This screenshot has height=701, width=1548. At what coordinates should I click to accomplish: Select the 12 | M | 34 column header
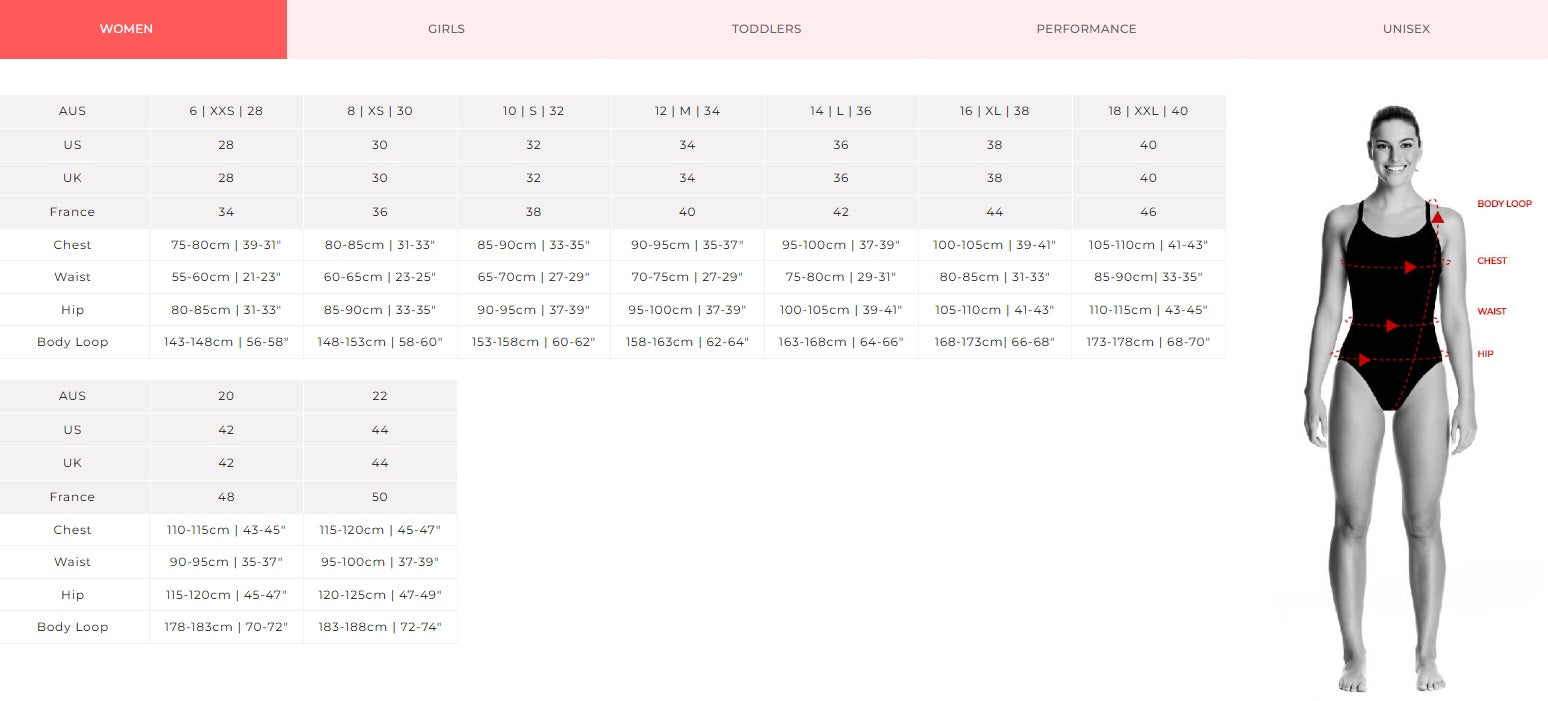point(687,111)
